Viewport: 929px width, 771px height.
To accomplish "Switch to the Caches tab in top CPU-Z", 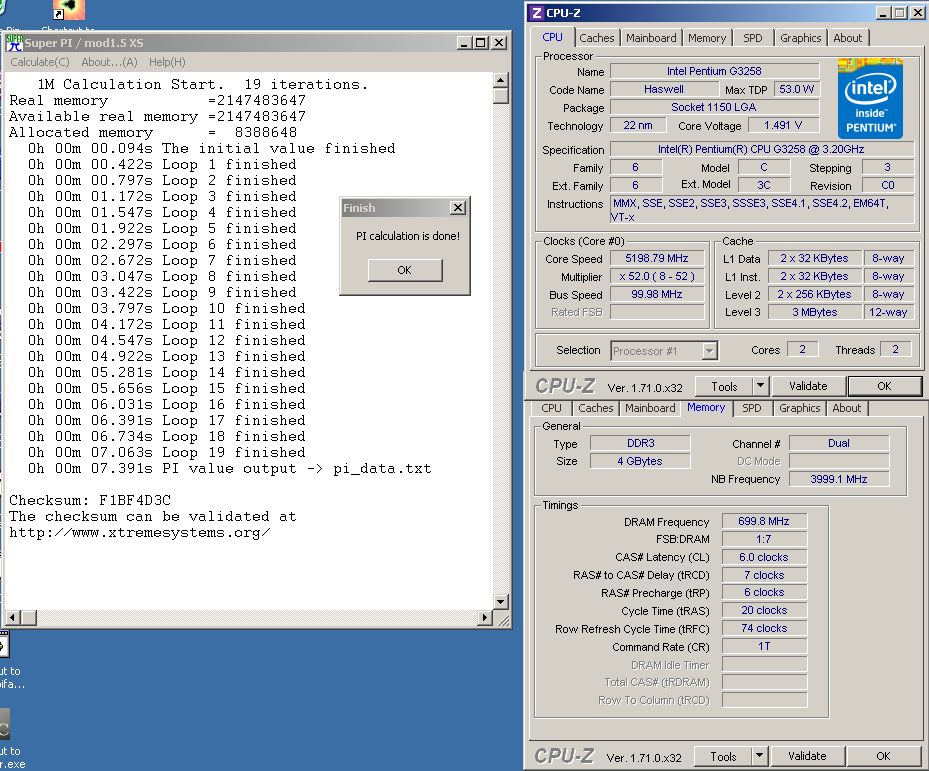I will [x=597, y=38].
